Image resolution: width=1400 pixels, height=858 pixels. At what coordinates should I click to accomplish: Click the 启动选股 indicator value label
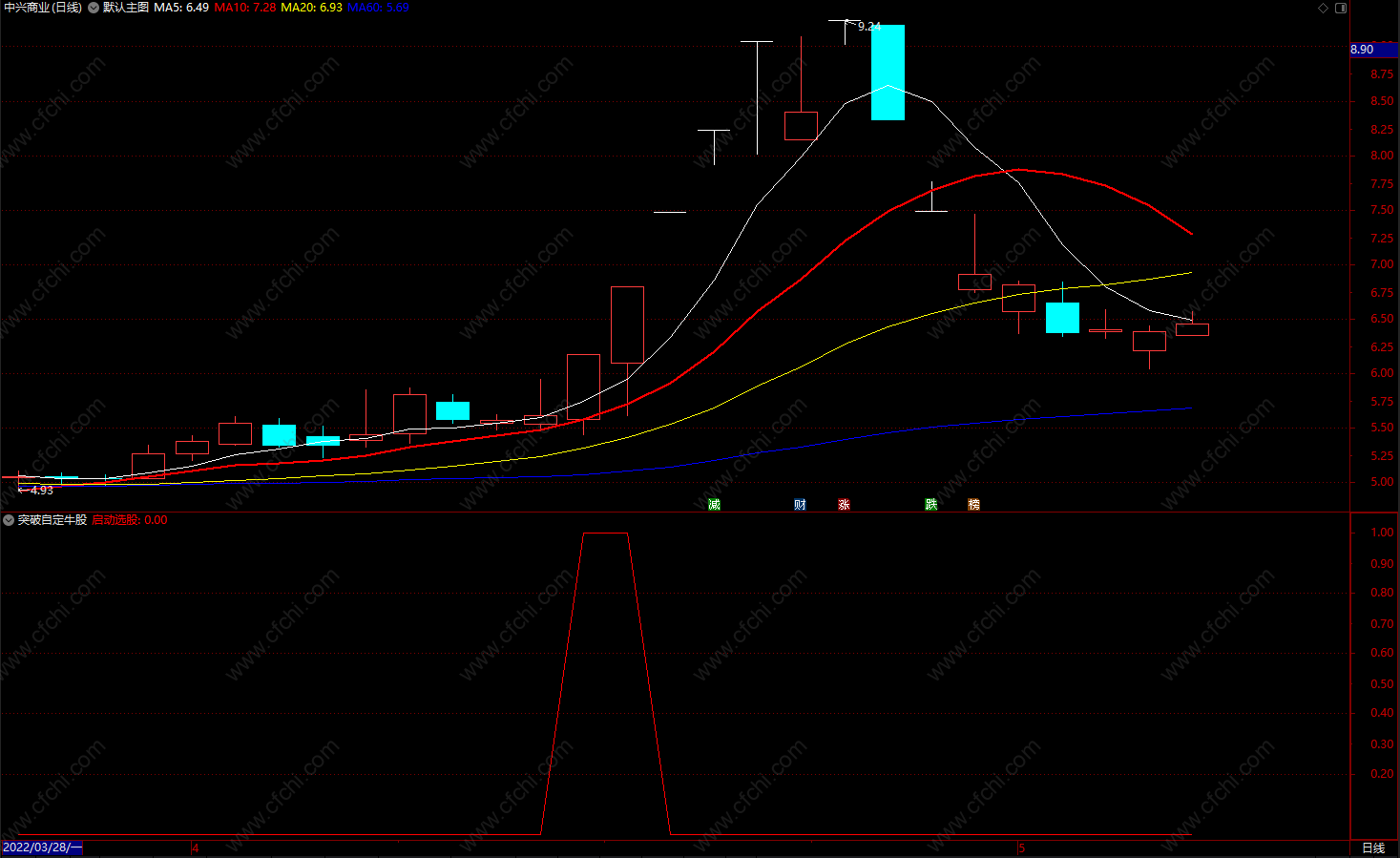click(x=130, y=520)
